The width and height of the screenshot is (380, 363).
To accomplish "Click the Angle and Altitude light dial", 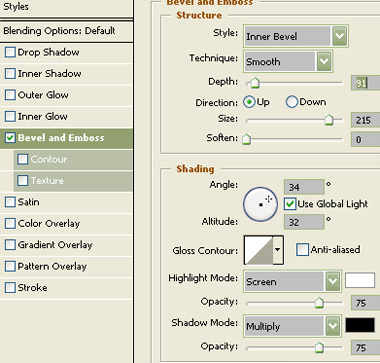I will (x=260, y=204).
